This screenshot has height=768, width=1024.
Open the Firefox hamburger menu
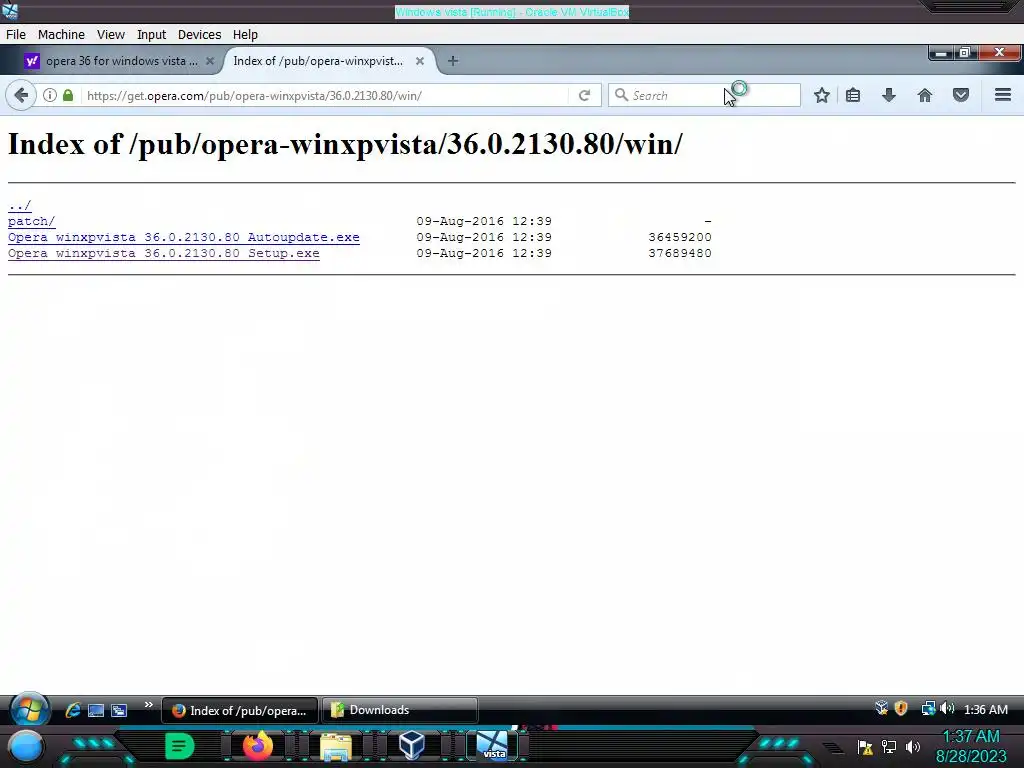coord(1003,95)
